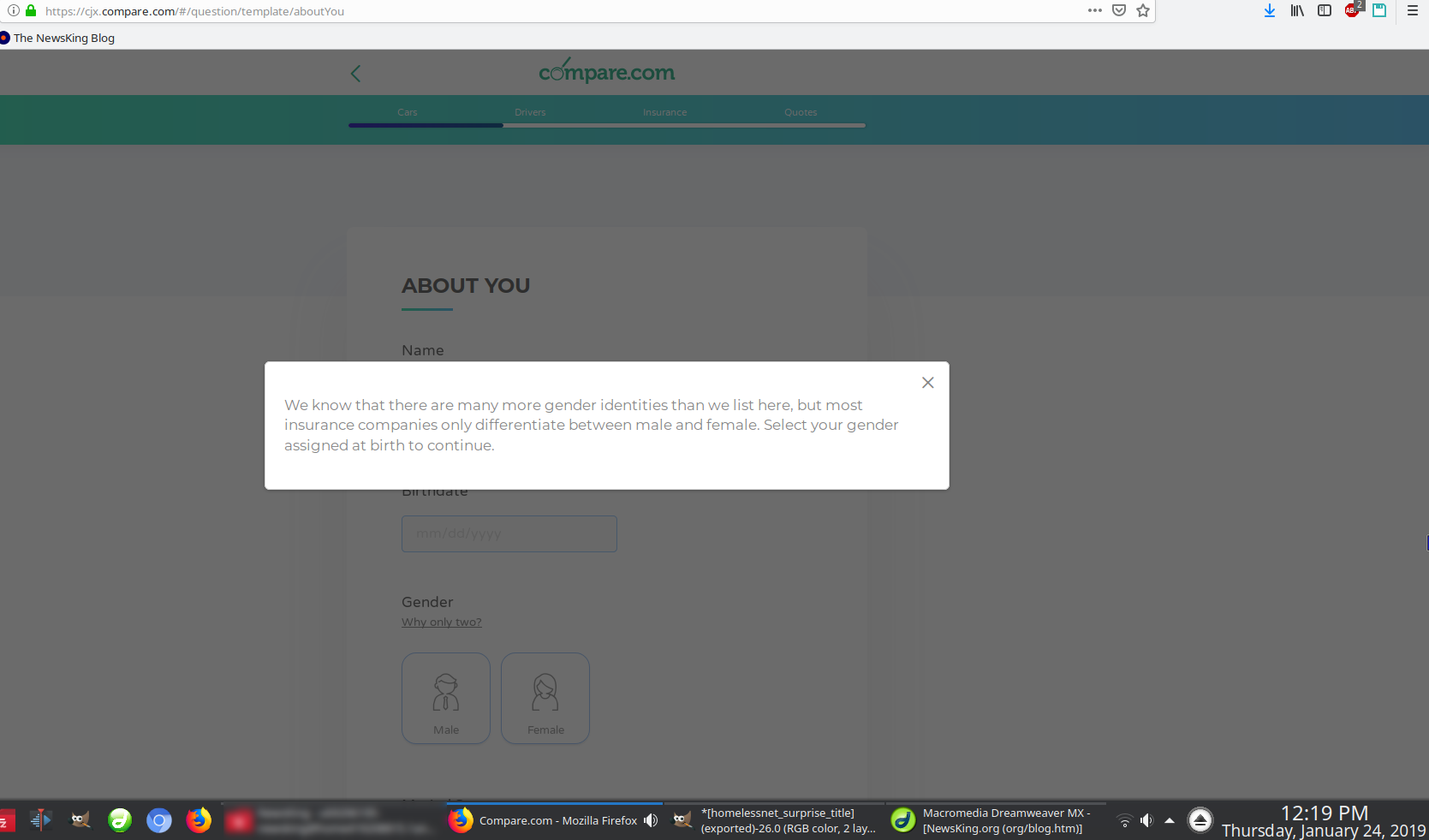Expand hidden system tray icons arrow
Image resolution: width=1429 pixels, height=840 pixels.
click(1170, 820)
